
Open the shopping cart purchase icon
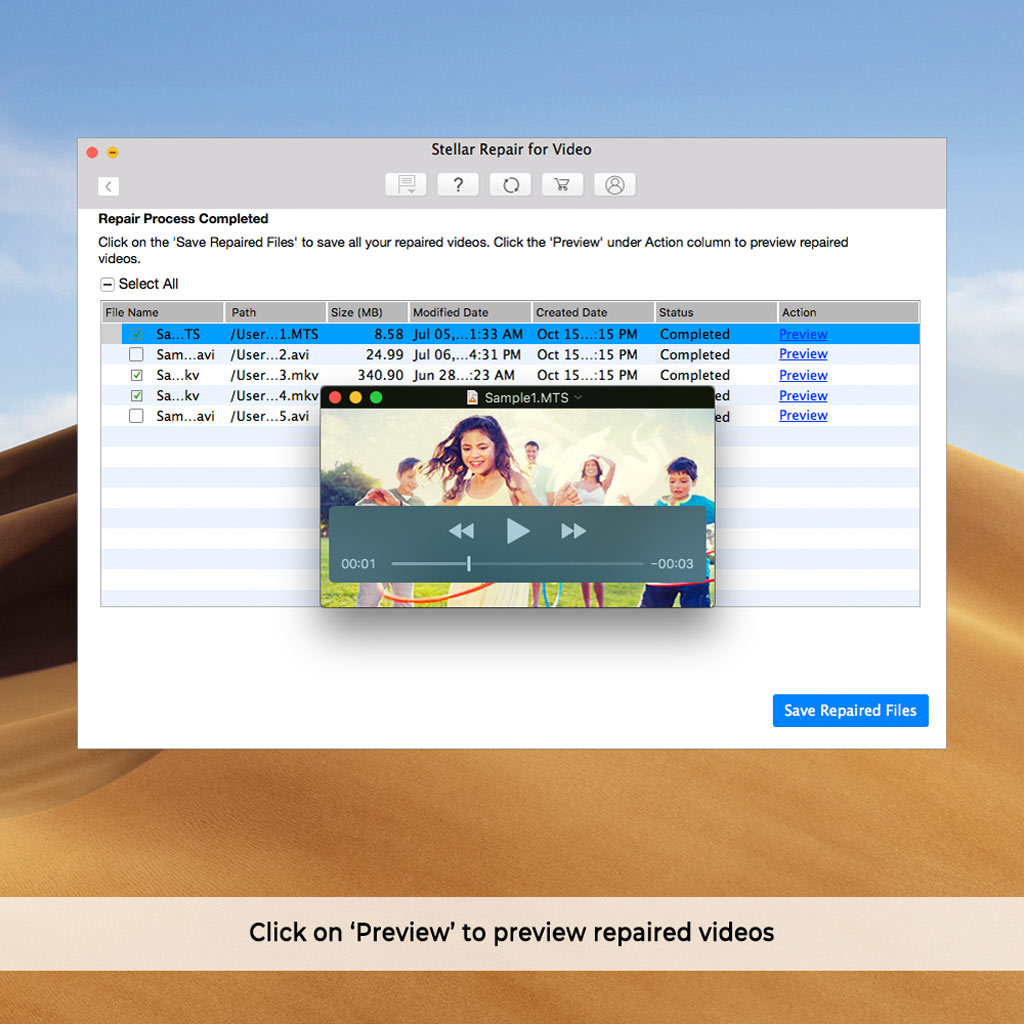562,185
